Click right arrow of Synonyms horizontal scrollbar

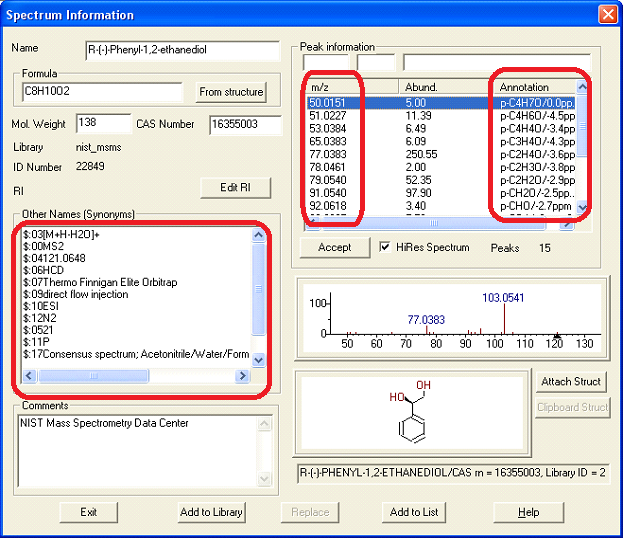(x=242, y=375)
